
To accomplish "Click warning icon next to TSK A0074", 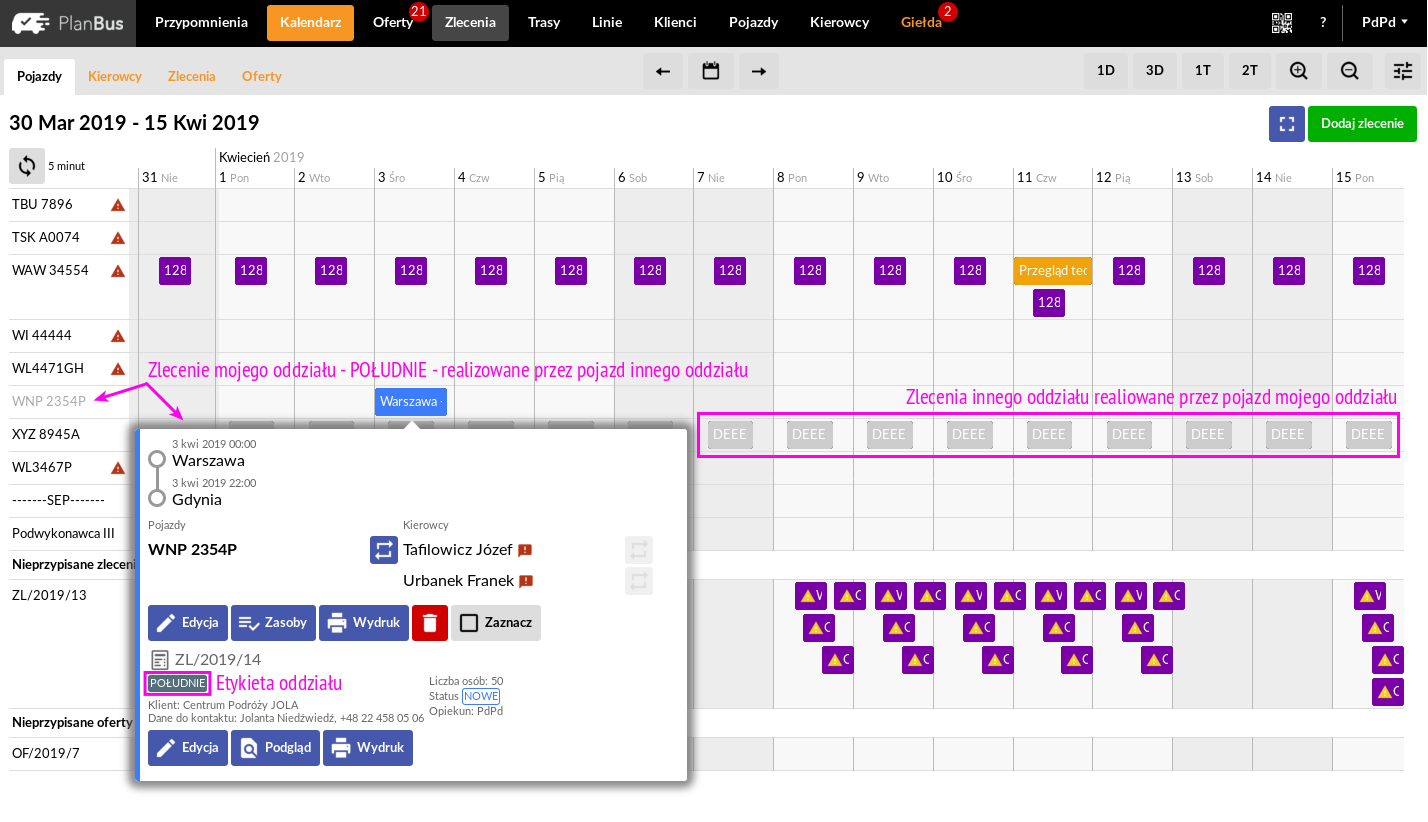I will pyautogui.click(x=117, y=238).
